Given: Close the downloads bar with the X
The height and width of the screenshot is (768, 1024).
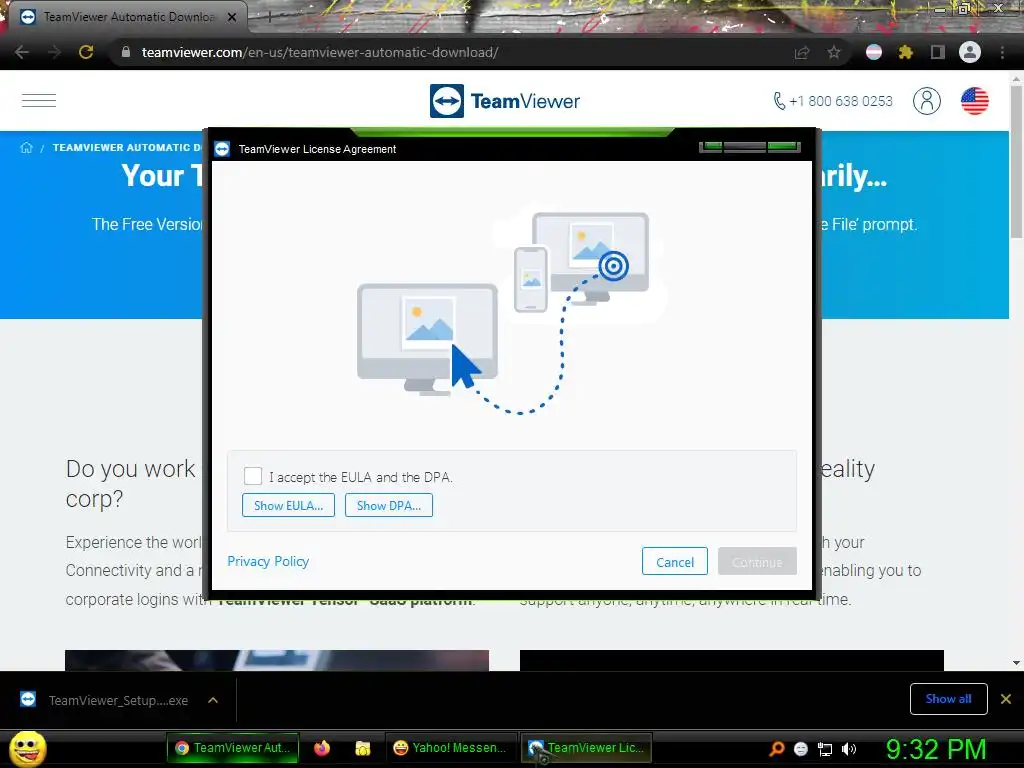Looking at the screenshot, I should coord(1006,699).
